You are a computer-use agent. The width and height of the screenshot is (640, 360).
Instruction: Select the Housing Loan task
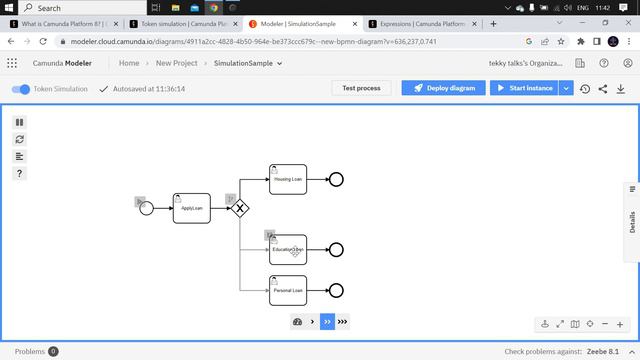coord(288,179)
